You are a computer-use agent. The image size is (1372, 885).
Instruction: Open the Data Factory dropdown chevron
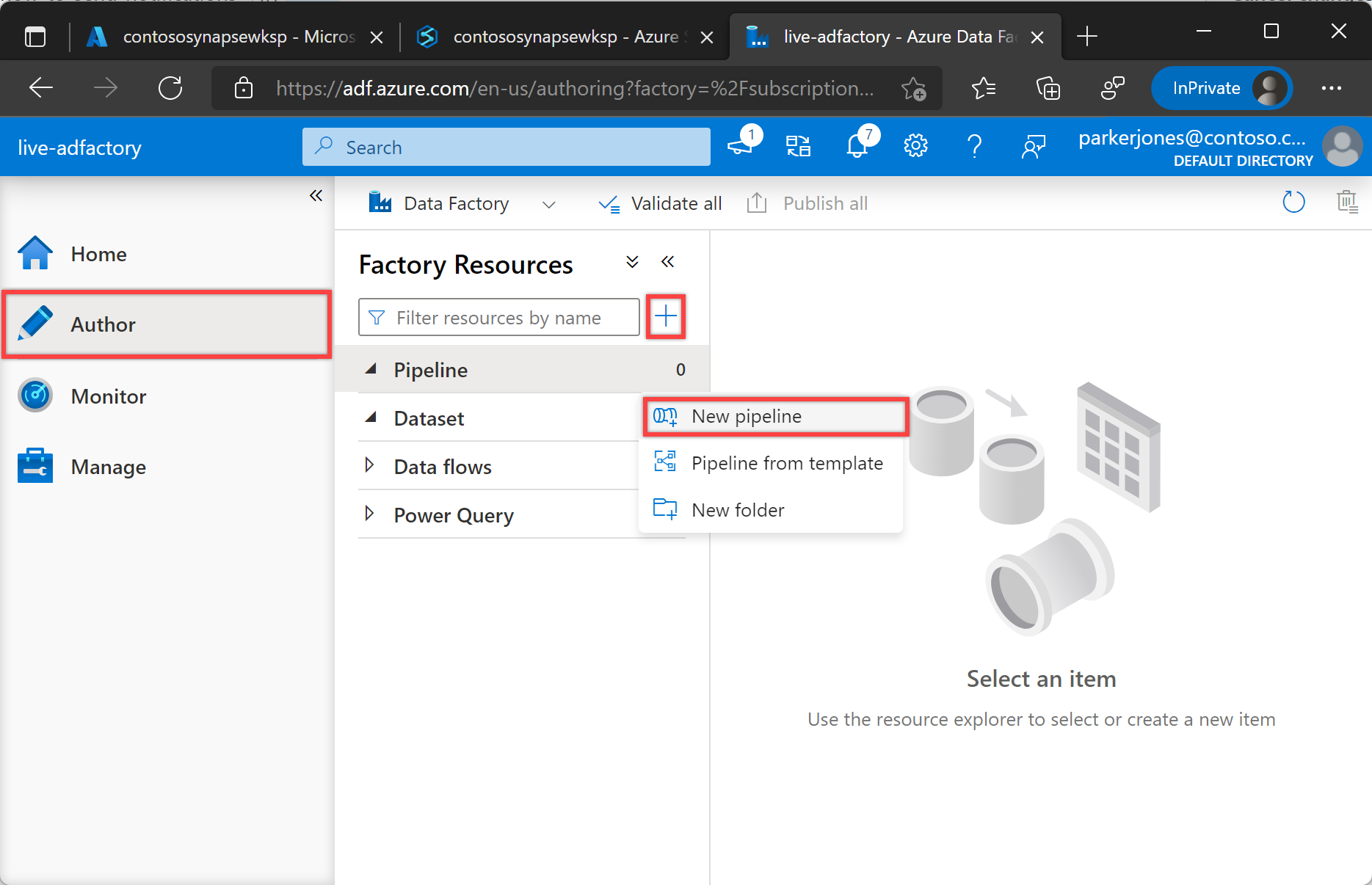tap(548, 204)
